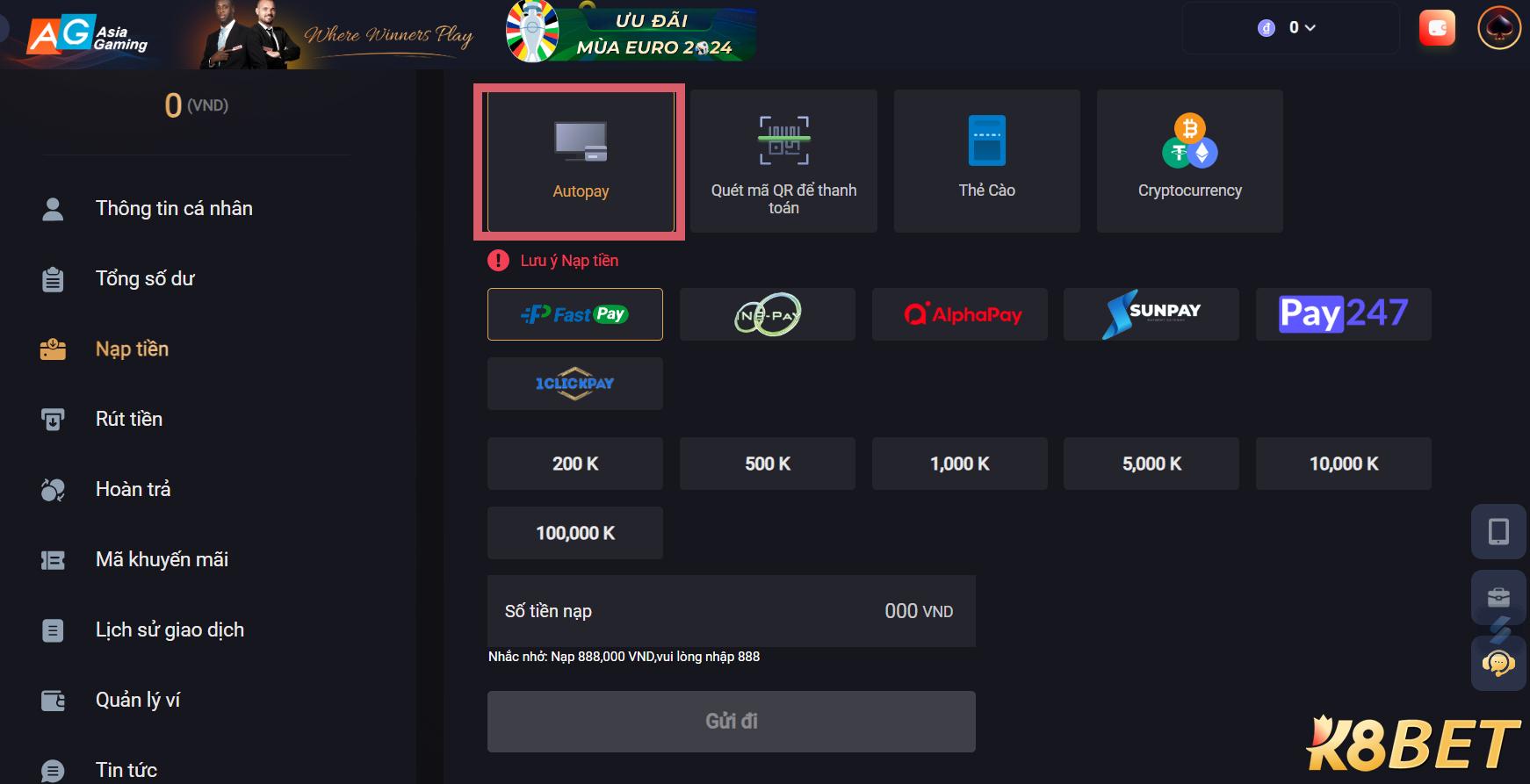
Task: Select the Pay247 payment channel
Action: pyautogui.click(x=1344, y=314)
